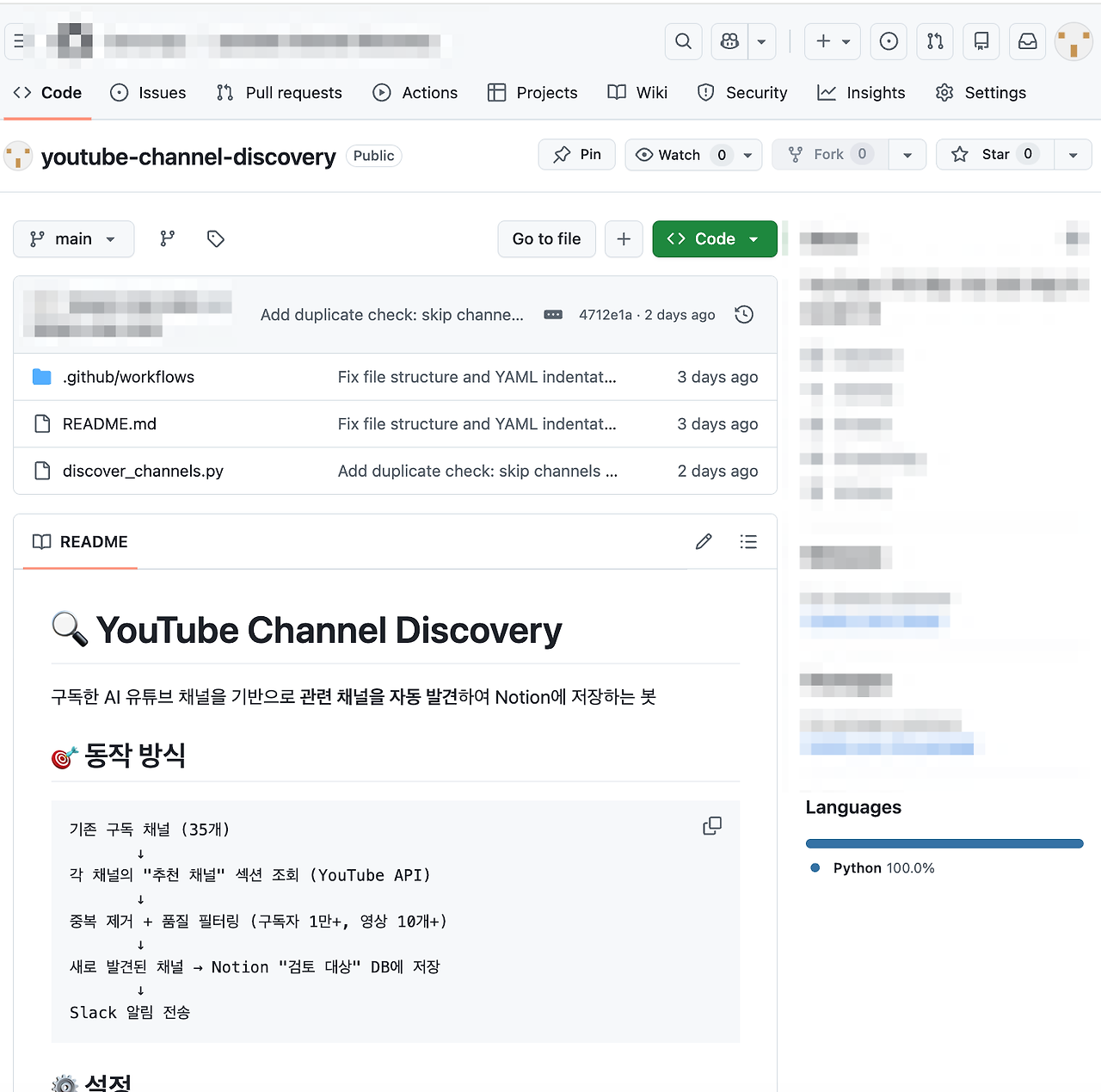The height and width of the screenshot is (1092, 1101).
Task: Click the YouTube Channel Discovery README heading
Action: pos(307,631)
